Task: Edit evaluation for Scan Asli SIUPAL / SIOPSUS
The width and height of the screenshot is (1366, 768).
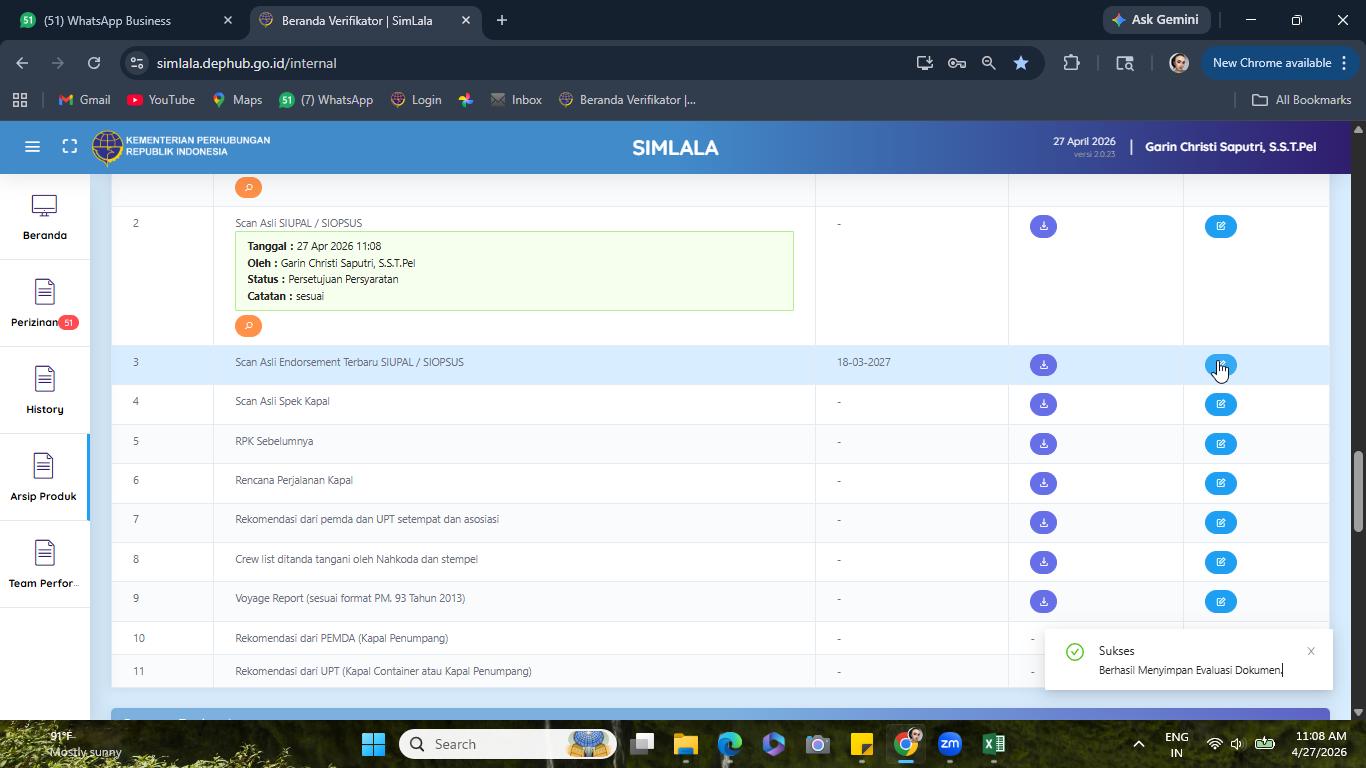Action: [x=1220, y=226]
